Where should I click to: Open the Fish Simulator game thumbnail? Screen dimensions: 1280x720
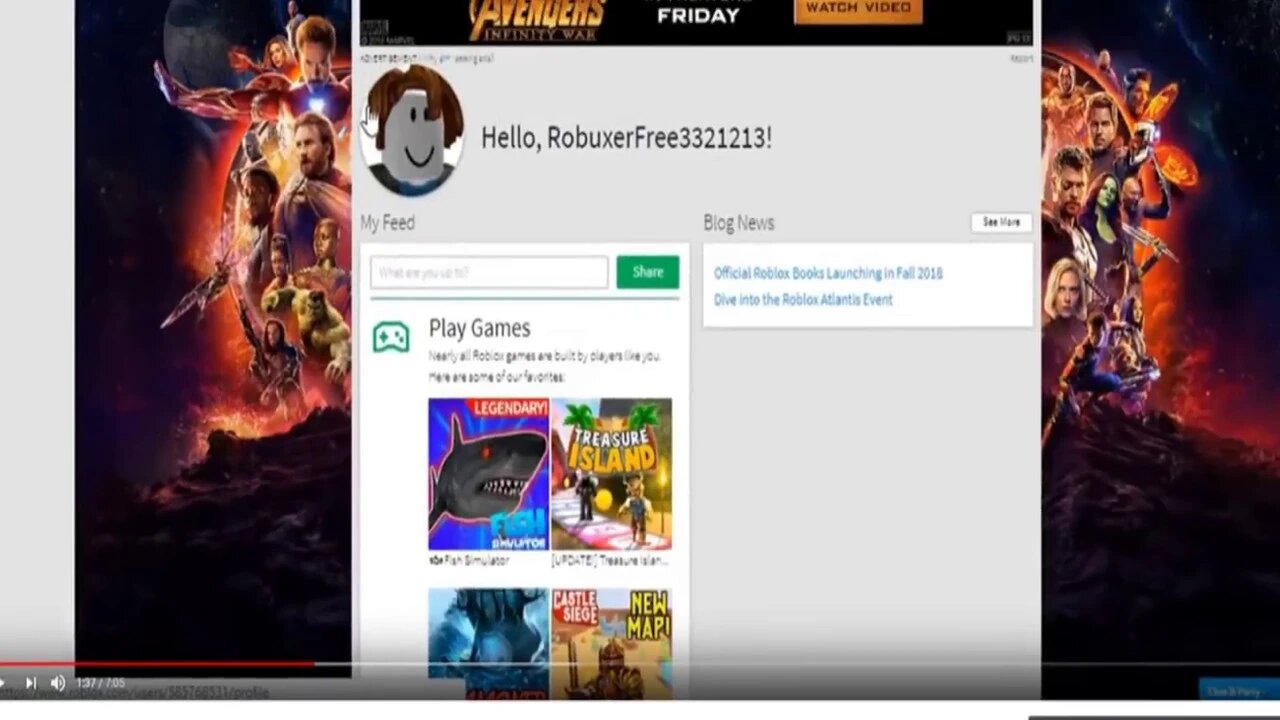click(488, 474)
